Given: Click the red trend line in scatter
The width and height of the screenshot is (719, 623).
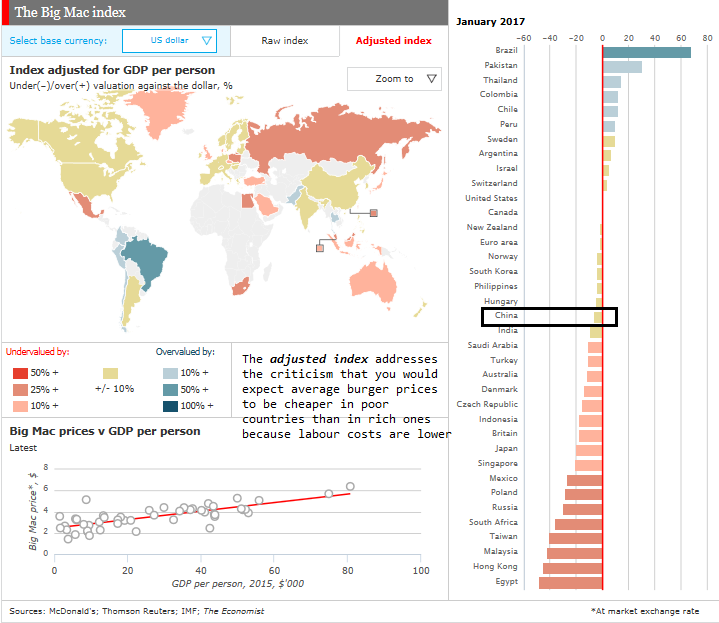Looking at the screenshot, I should point(206,510).
